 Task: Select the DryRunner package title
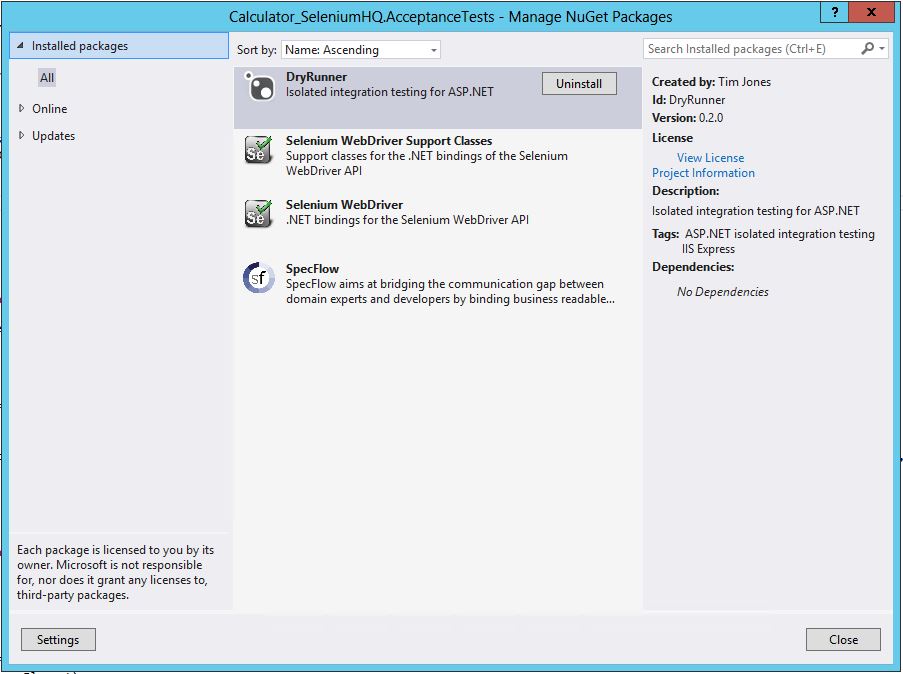pyautogui.click(x=316, y=77)
